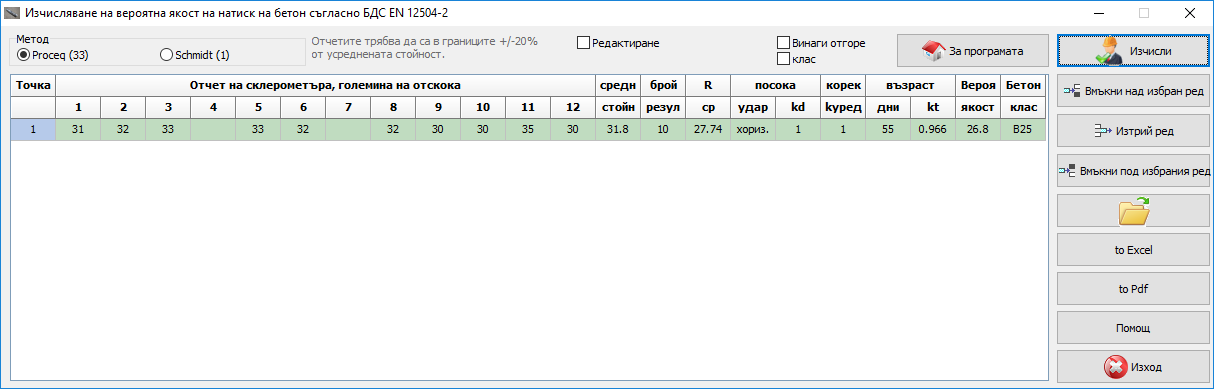This screenshot has height=389, width=1214.
Task: Click the хориз. impact direction cell
Action: pos(753,129)
